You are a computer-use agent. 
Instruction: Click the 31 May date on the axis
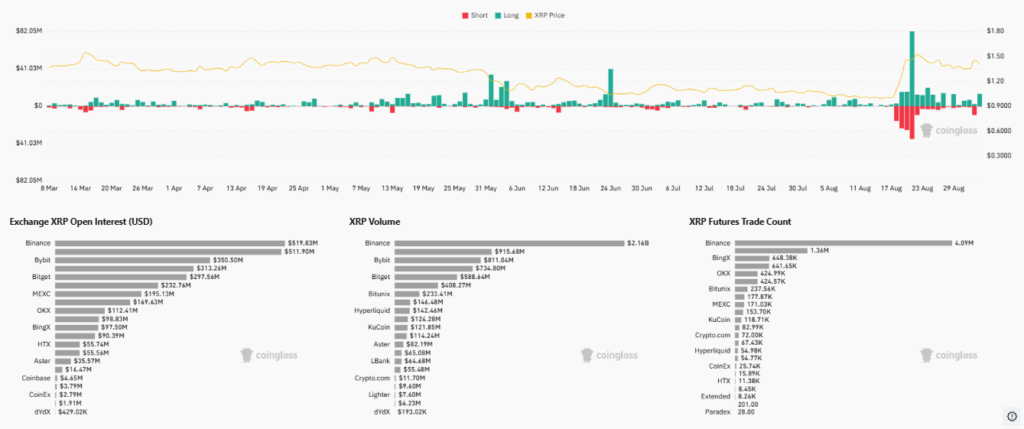click(x=486, y=188)
